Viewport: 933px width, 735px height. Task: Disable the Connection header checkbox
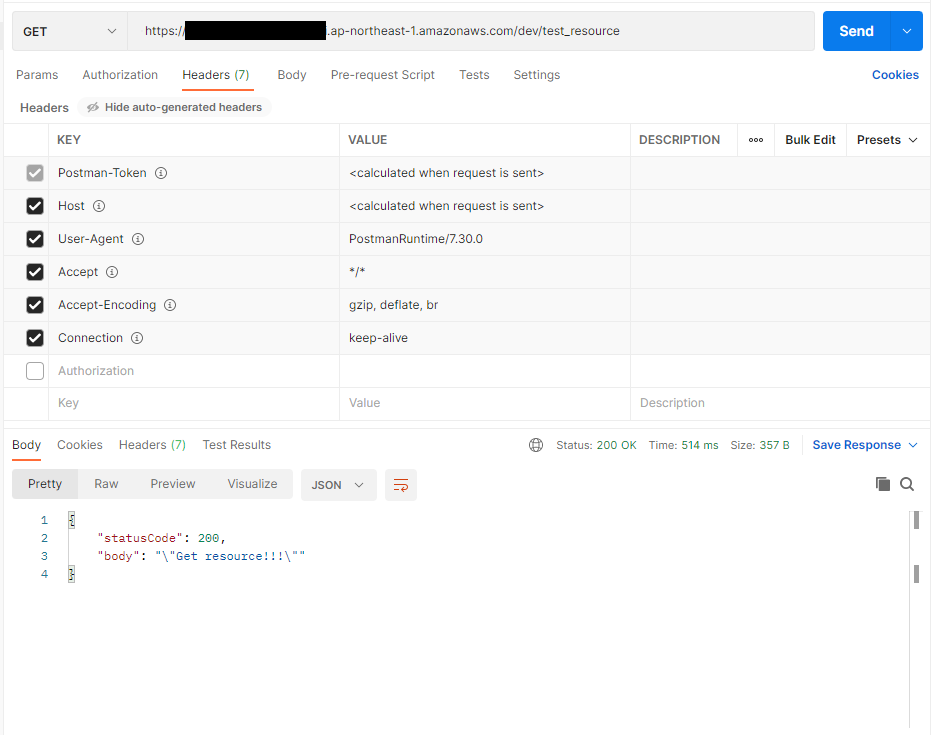(34, 337)
